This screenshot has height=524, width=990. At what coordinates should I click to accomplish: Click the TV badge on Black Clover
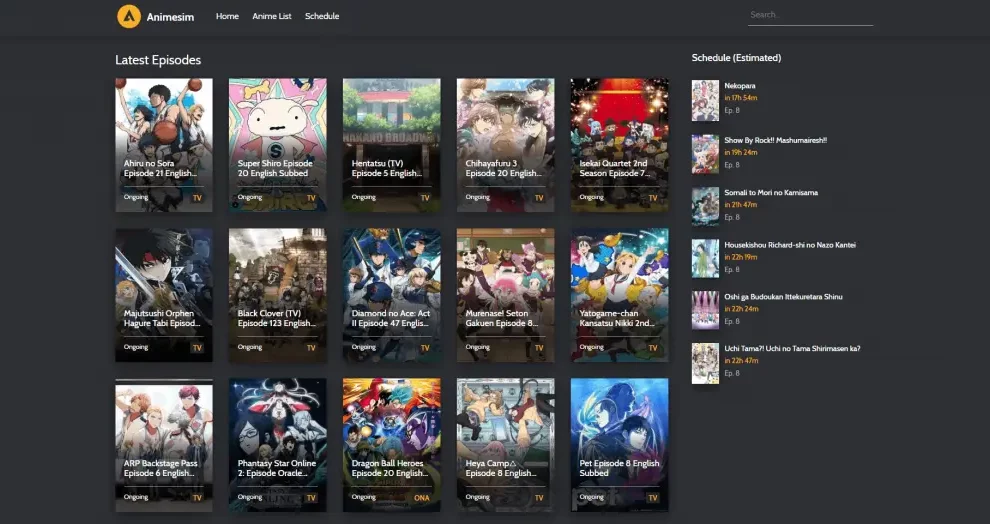pos(311,348)
